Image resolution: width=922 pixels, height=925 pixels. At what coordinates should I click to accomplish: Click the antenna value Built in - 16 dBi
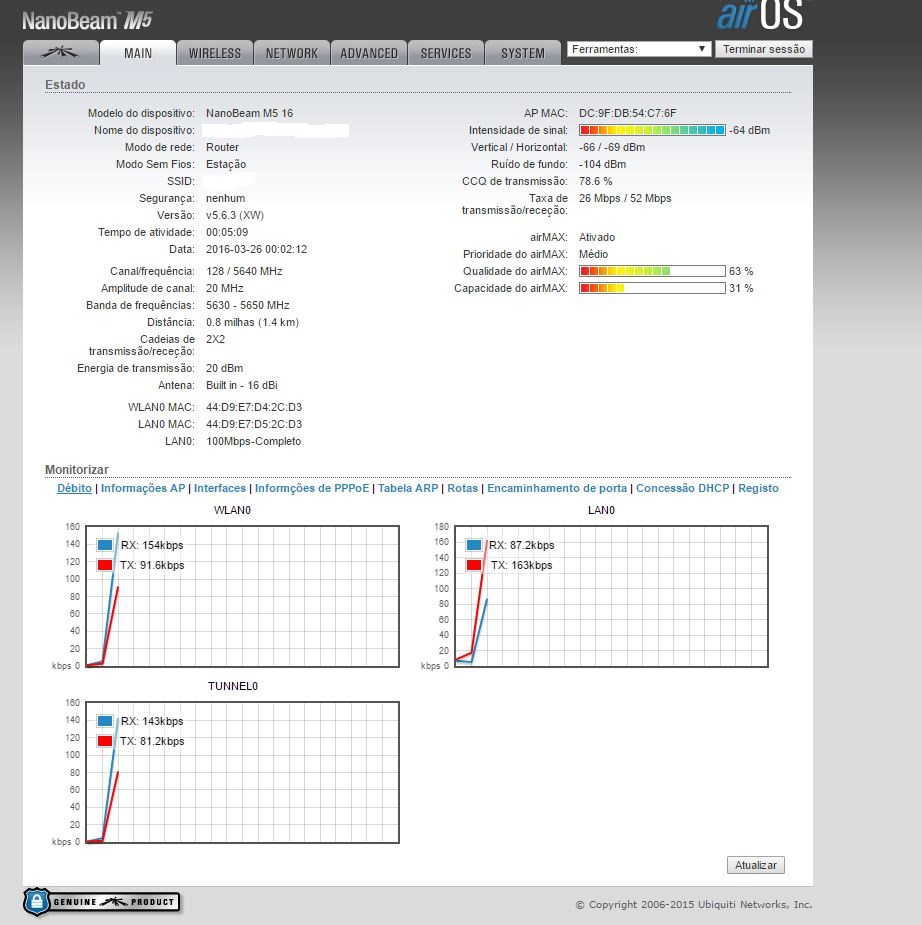pos(242,385)
